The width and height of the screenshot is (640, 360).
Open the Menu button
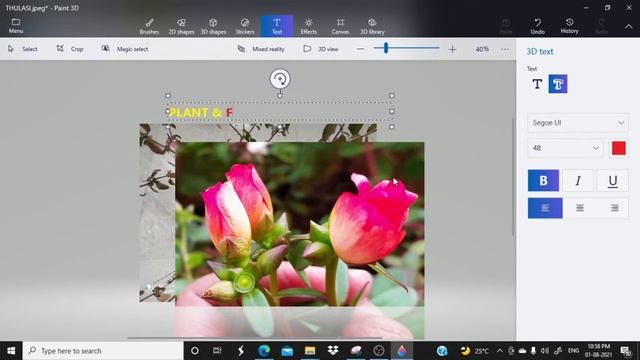pos(16,26)
